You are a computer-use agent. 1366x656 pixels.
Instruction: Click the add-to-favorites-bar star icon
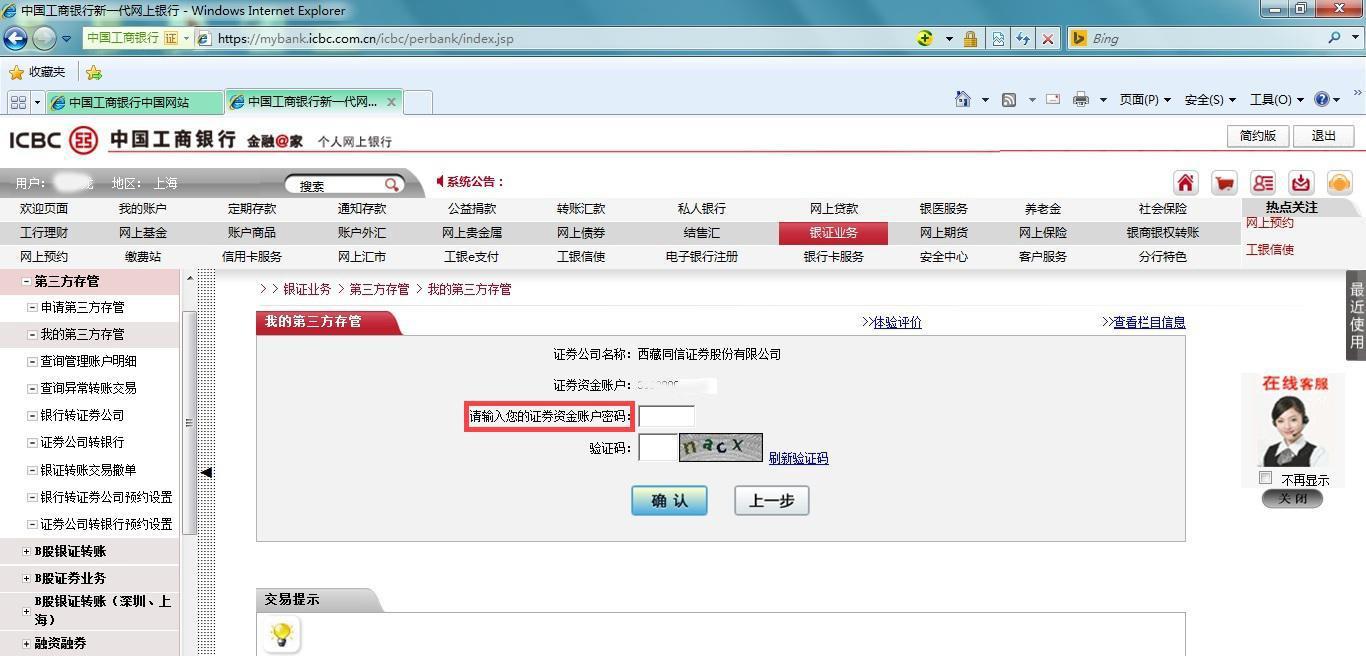point(94,72)
